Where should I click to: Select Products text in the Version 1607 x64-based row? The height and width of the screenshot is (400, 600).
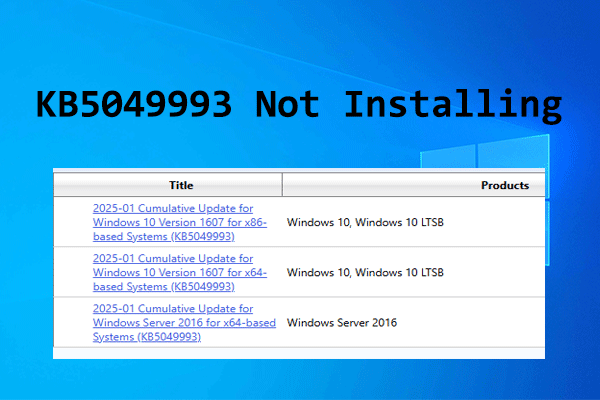click(x=365, y=273)
